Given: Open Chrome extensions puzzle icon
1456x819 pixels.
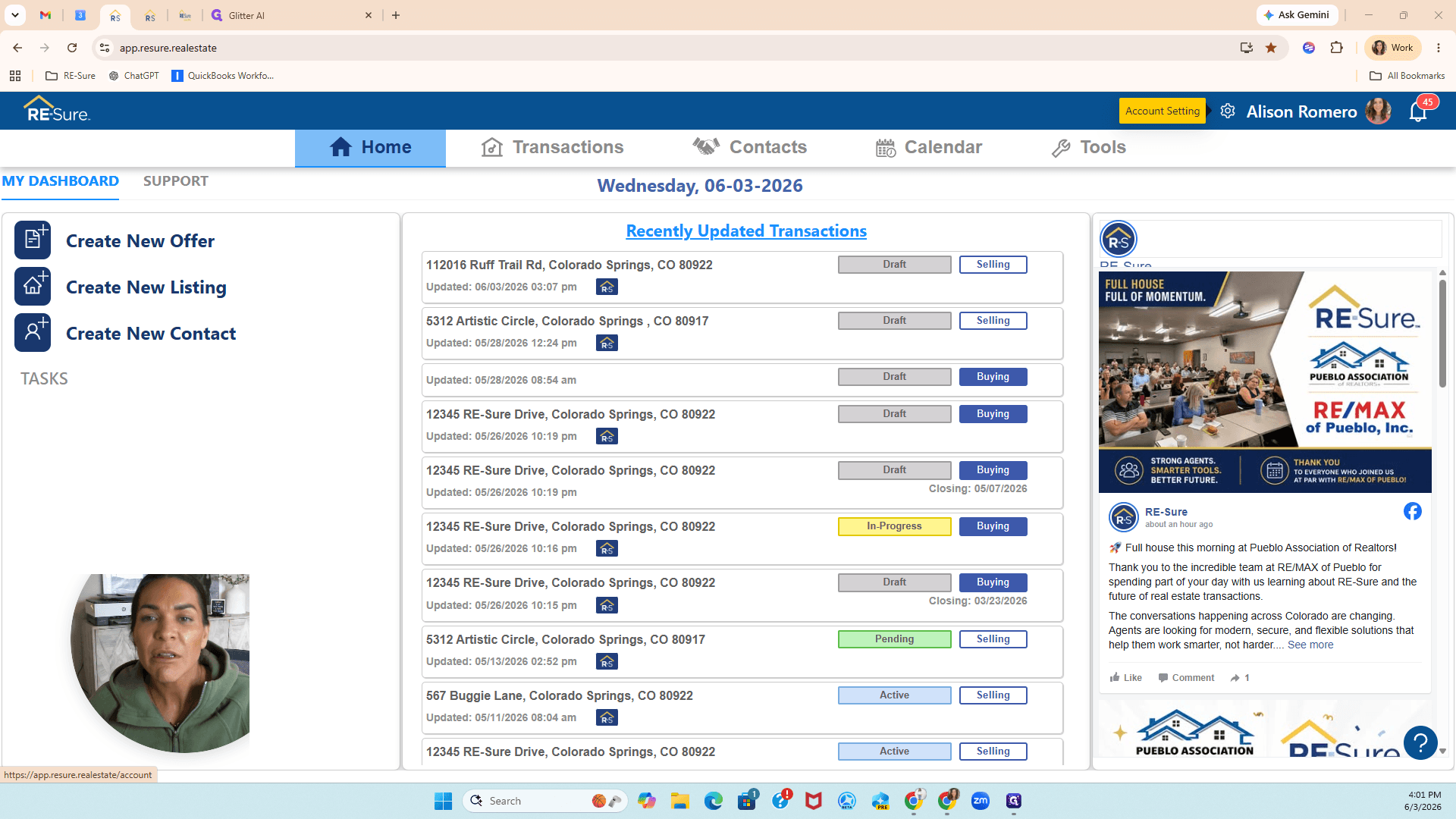Looking at the screenshot, I should 1337,48.
